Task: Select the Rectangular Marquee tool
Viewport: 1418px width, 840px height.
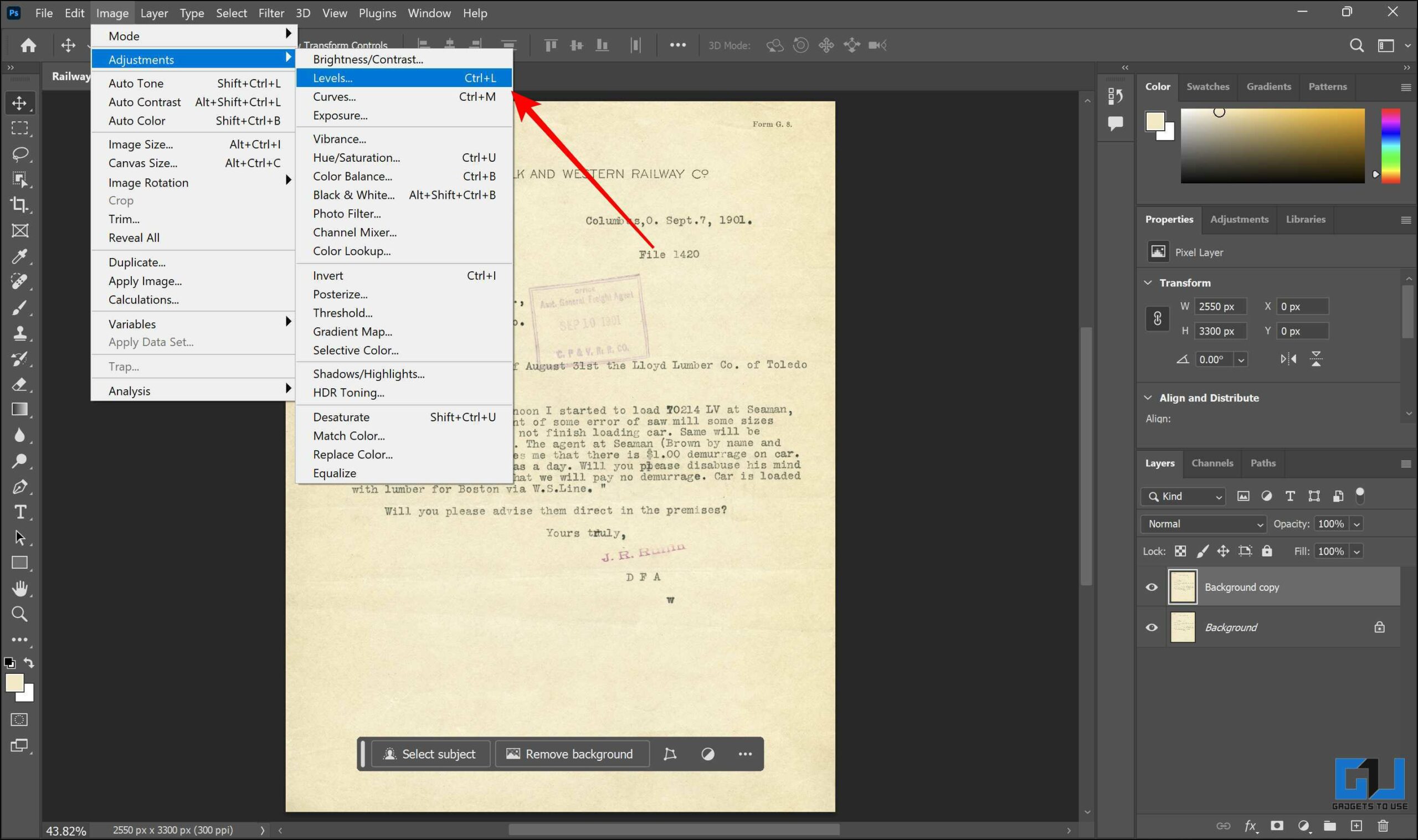Action: pos(20,128)
